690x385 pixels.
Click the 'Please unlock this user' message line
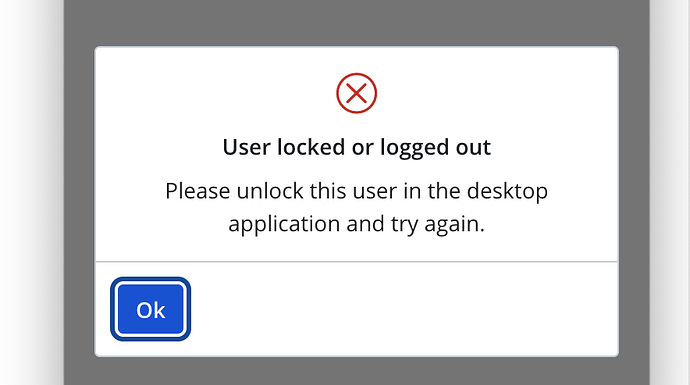[356, 191]
